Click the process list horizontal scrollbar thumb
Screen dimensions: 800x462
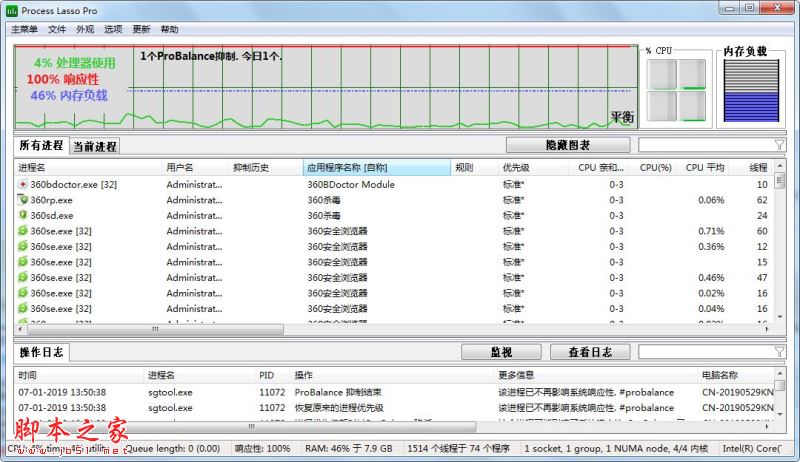click(155, 329)
